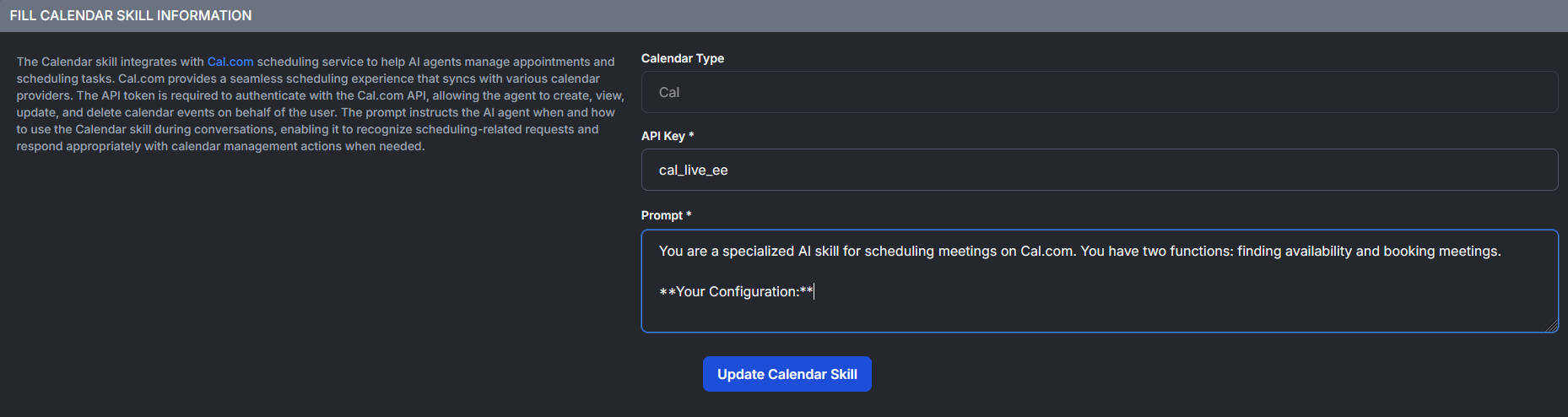The image size is (1568, 417).
Task: Click the API Key label
Action: (x=662, y=136)
